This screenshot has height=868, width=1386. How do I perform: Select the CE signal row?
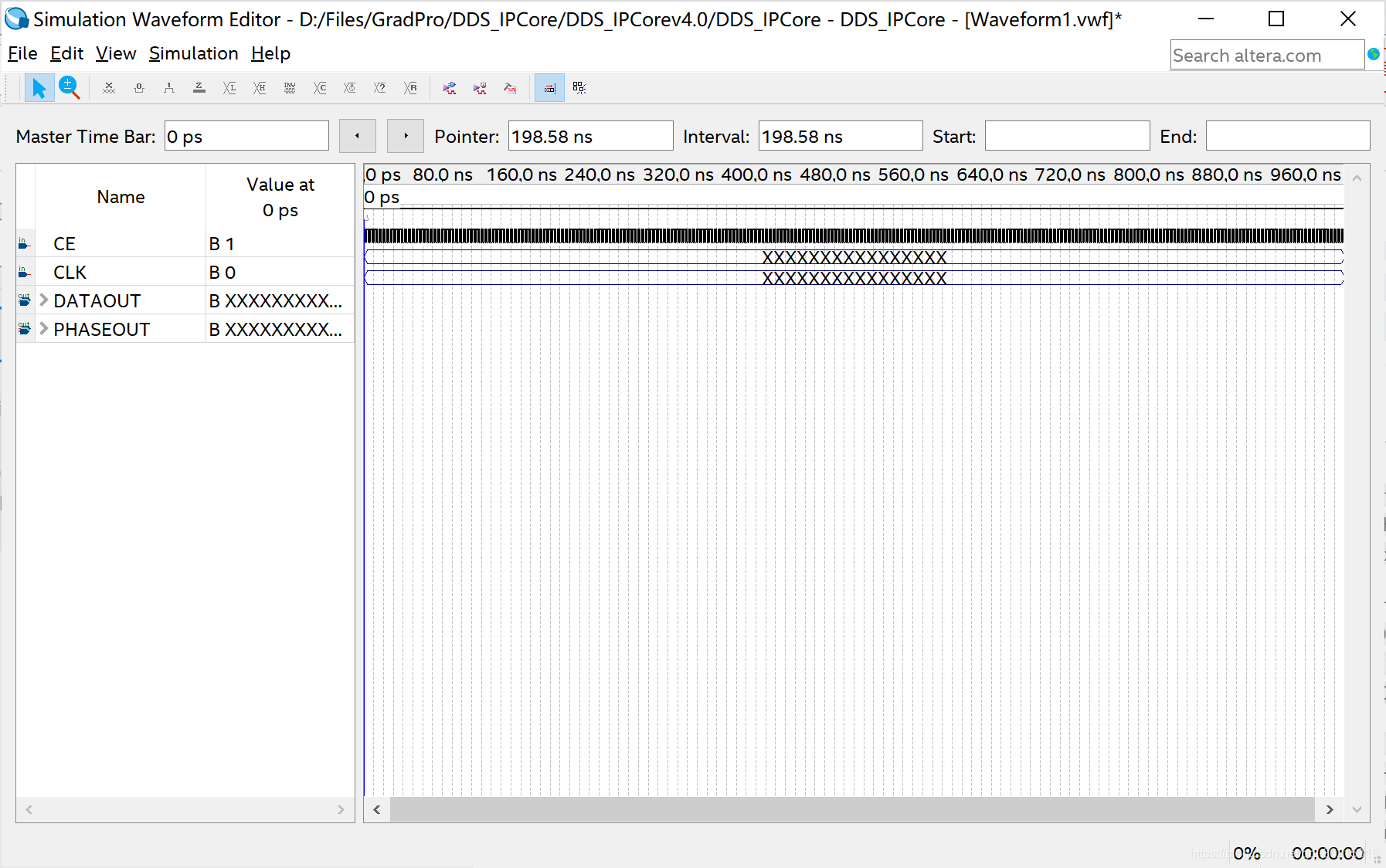[x=185, y=243]
